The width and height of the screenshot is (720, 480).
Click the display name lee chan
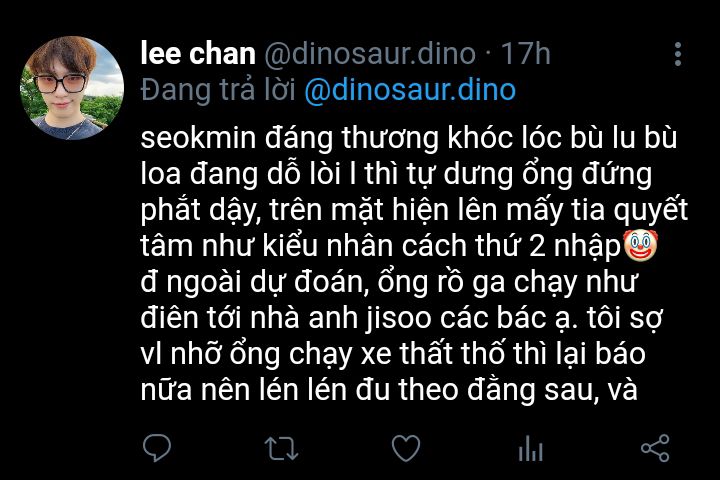[x=198, y=54]
